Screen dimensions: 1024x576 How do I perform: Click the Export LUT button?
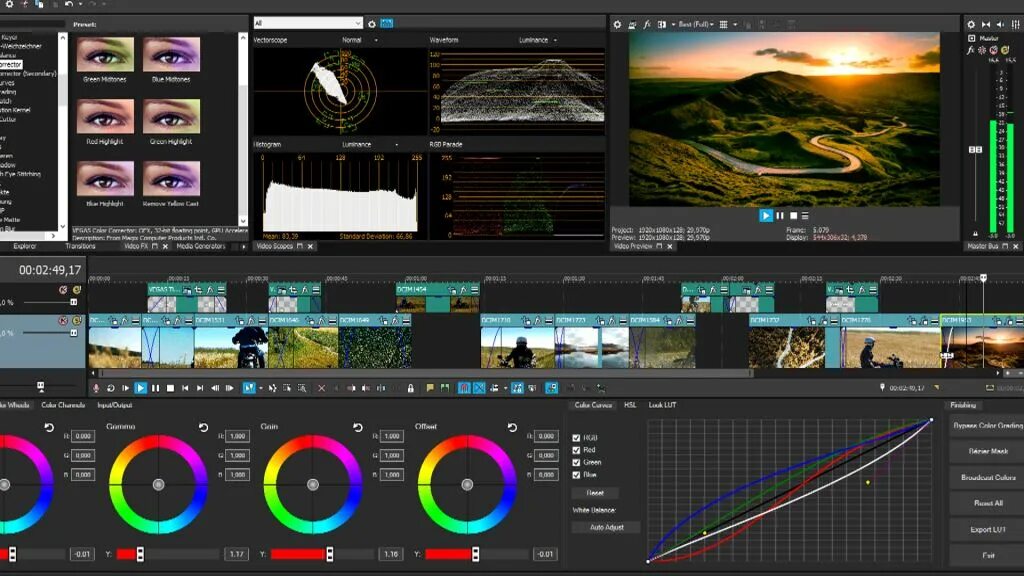click(987, 530)
